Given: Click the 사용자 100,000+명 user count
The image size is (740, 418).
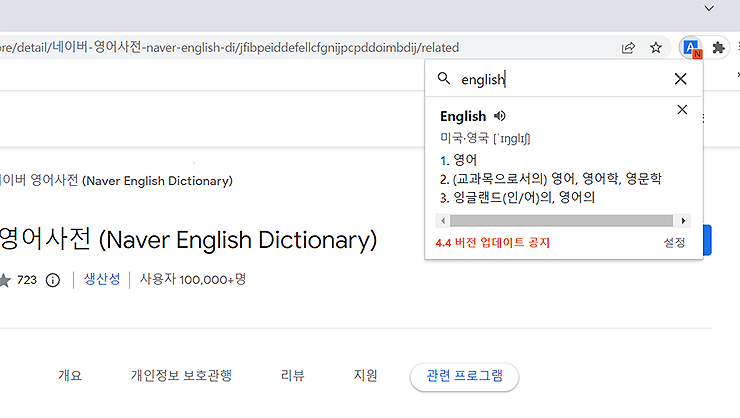Looking at the screenshot, I should click(x=193, y=279).
